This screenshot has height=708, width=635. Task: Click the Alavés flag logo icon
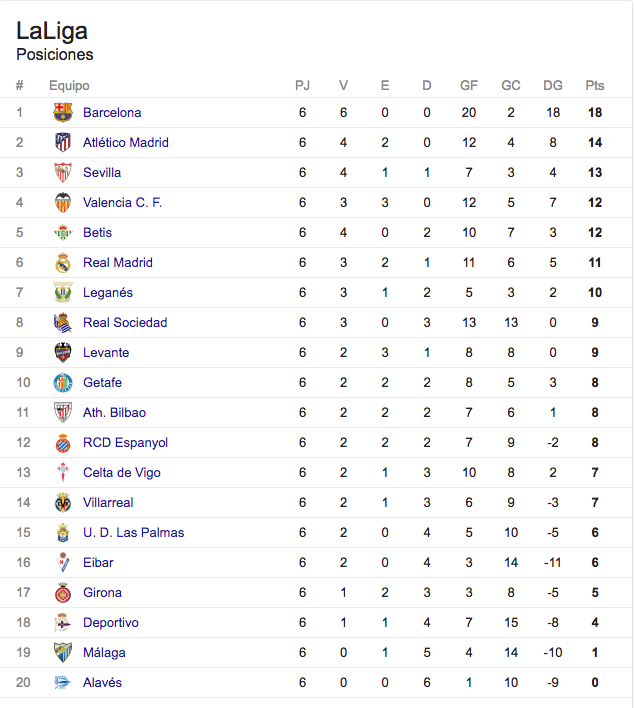pyautogui.click(x=63, y=682)
